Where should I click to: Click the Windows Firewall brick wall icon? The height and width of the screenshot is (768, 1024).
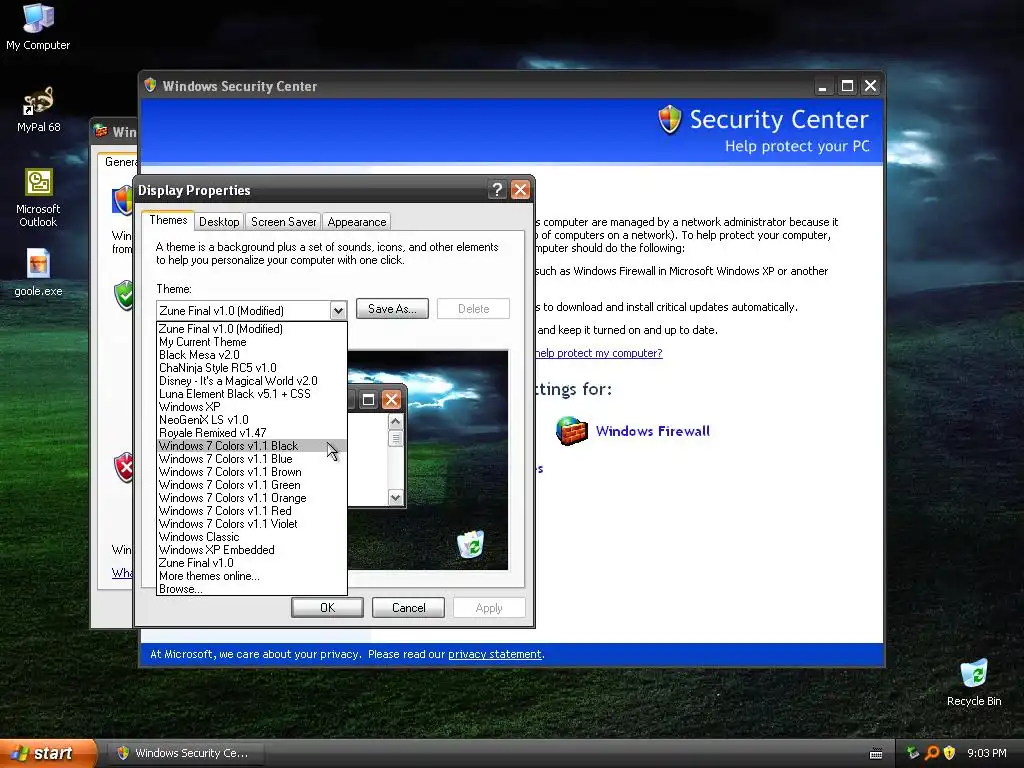tap(571, 431)
